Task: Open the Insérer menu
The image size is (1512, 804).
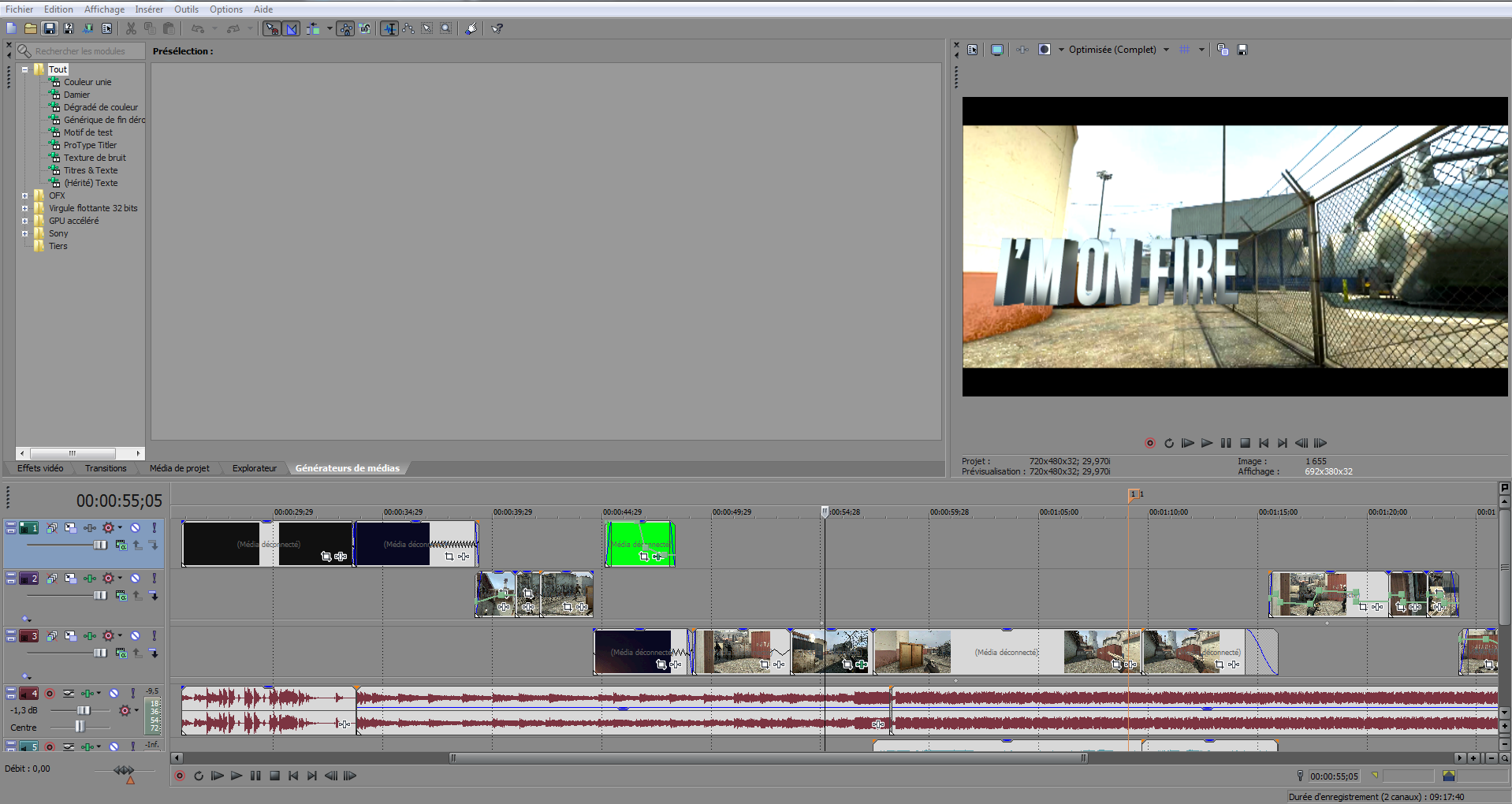Action: click(x=148, y=9)
